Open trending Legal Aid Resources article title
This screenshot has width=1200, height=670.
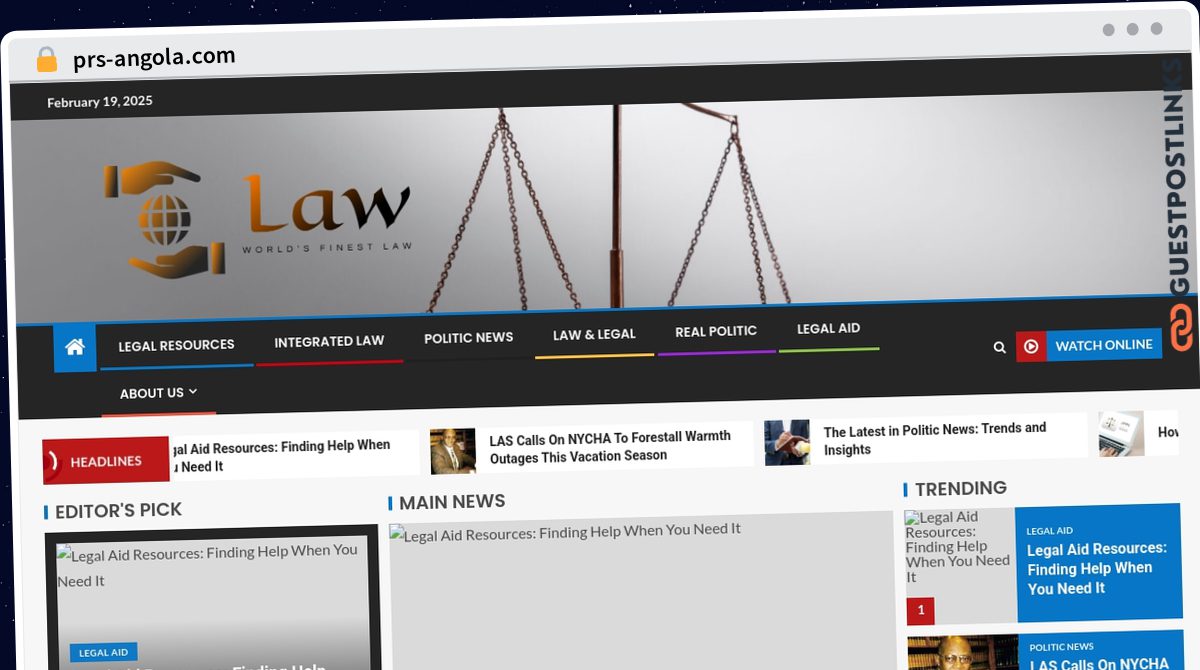(1097, 568)
